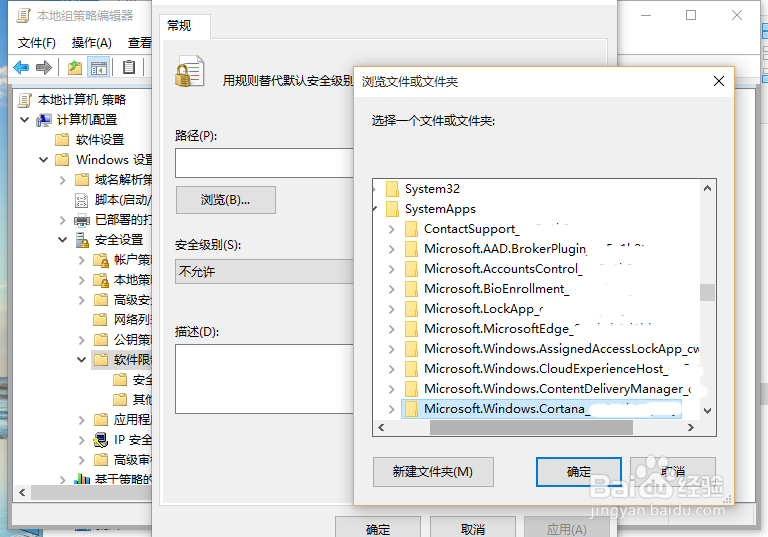Viewport: 768px width, 537px height.
Task: Click the 基于策略的 QoS chart icon
Action: click(82, 479)
